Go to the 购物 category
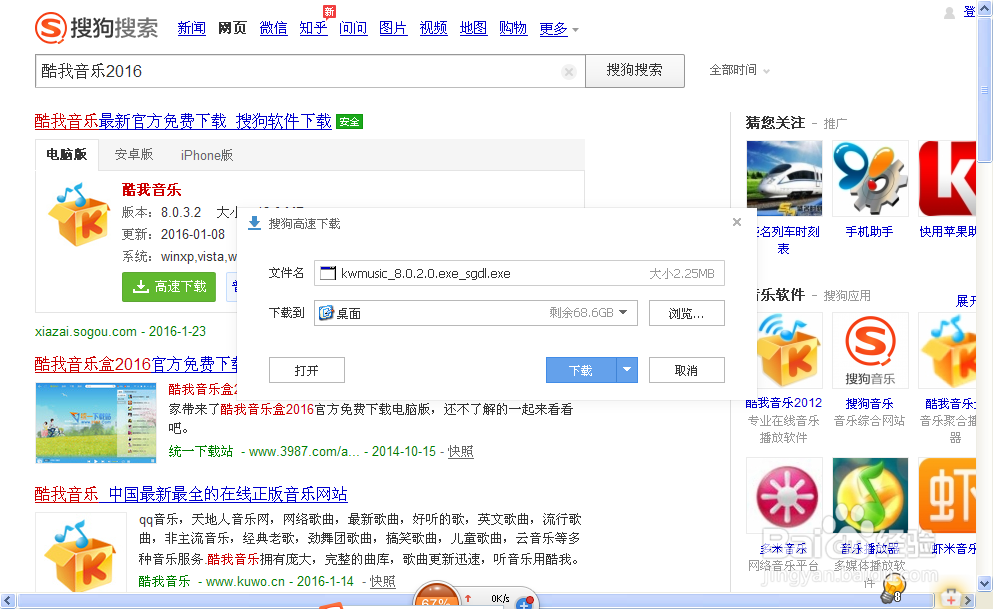This screenshot has height=609, width=993. (x=513, y=28)
